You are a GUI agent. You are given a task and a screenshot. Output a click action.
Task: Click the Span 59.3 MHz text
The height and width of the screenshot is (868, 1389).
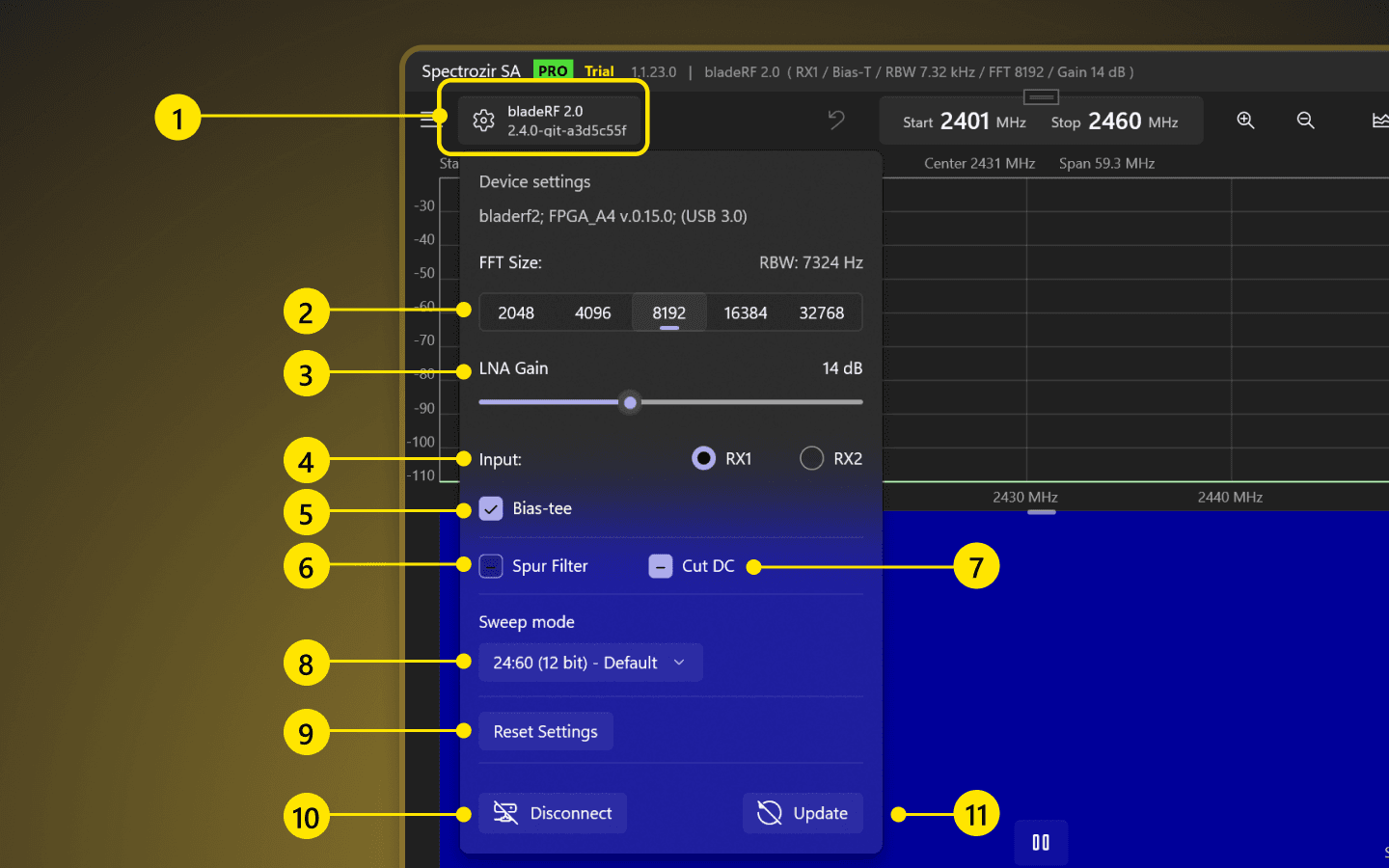(x=1107, y=163)
